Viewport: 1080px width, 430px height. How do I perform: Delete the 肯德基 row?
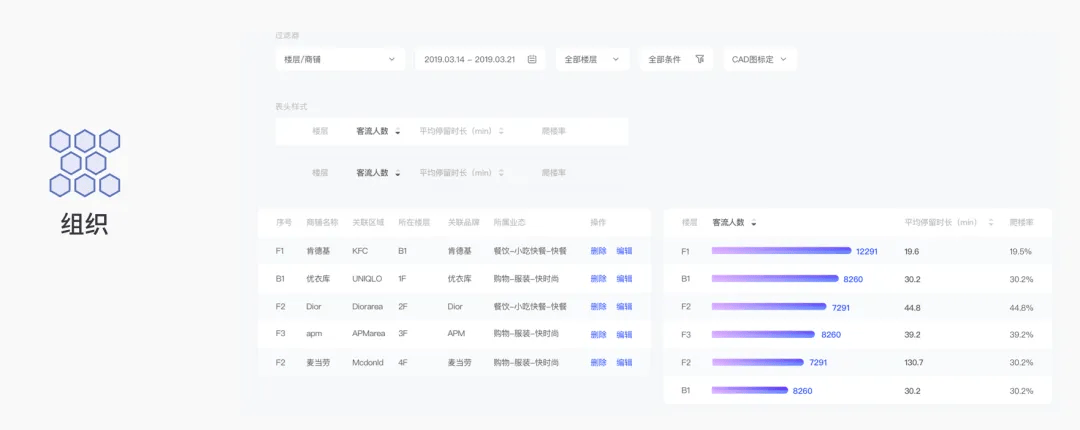click(599, 251)
